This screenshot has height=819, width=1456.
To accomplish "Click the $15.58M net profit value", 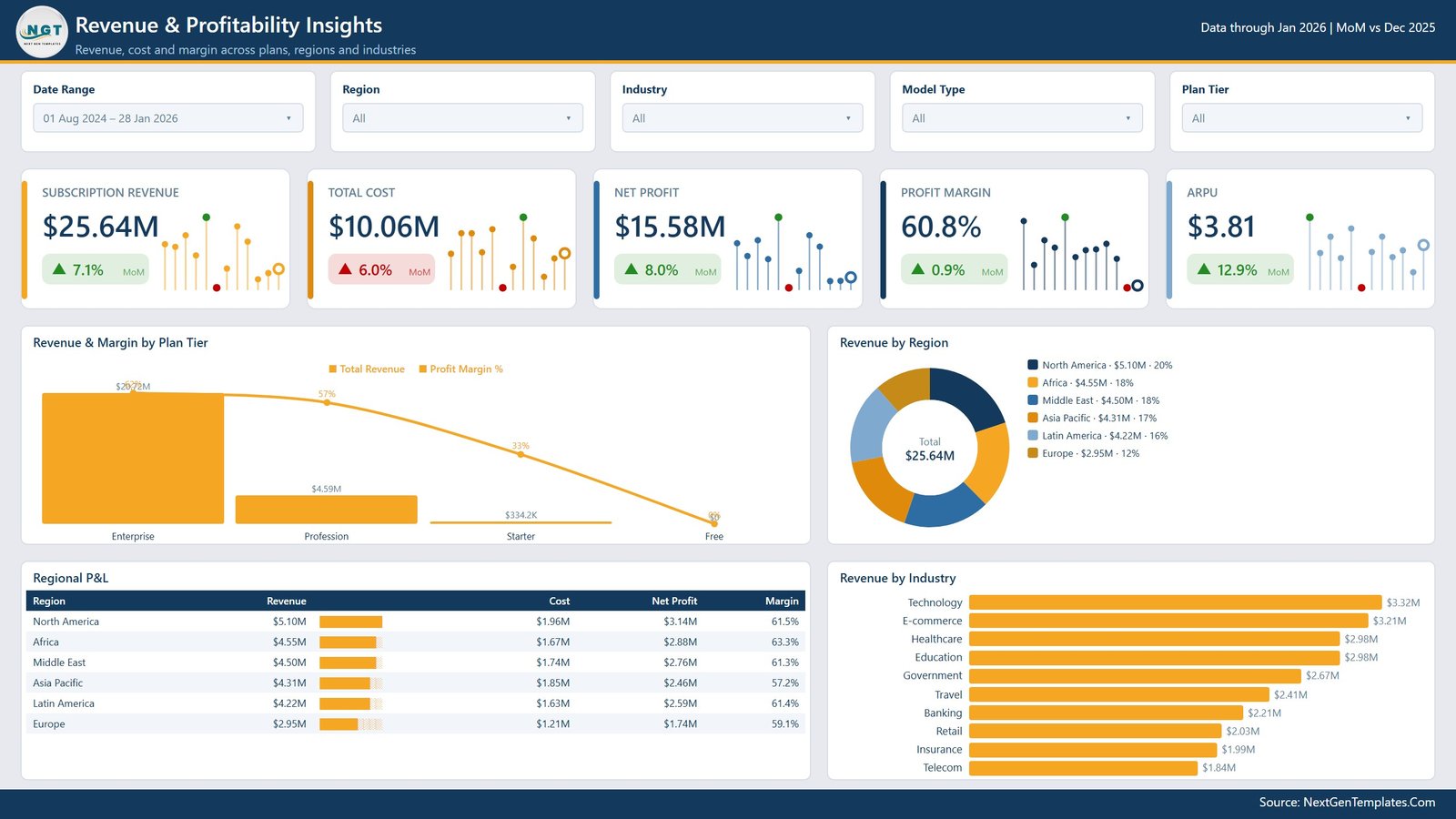I will point(670,227).
